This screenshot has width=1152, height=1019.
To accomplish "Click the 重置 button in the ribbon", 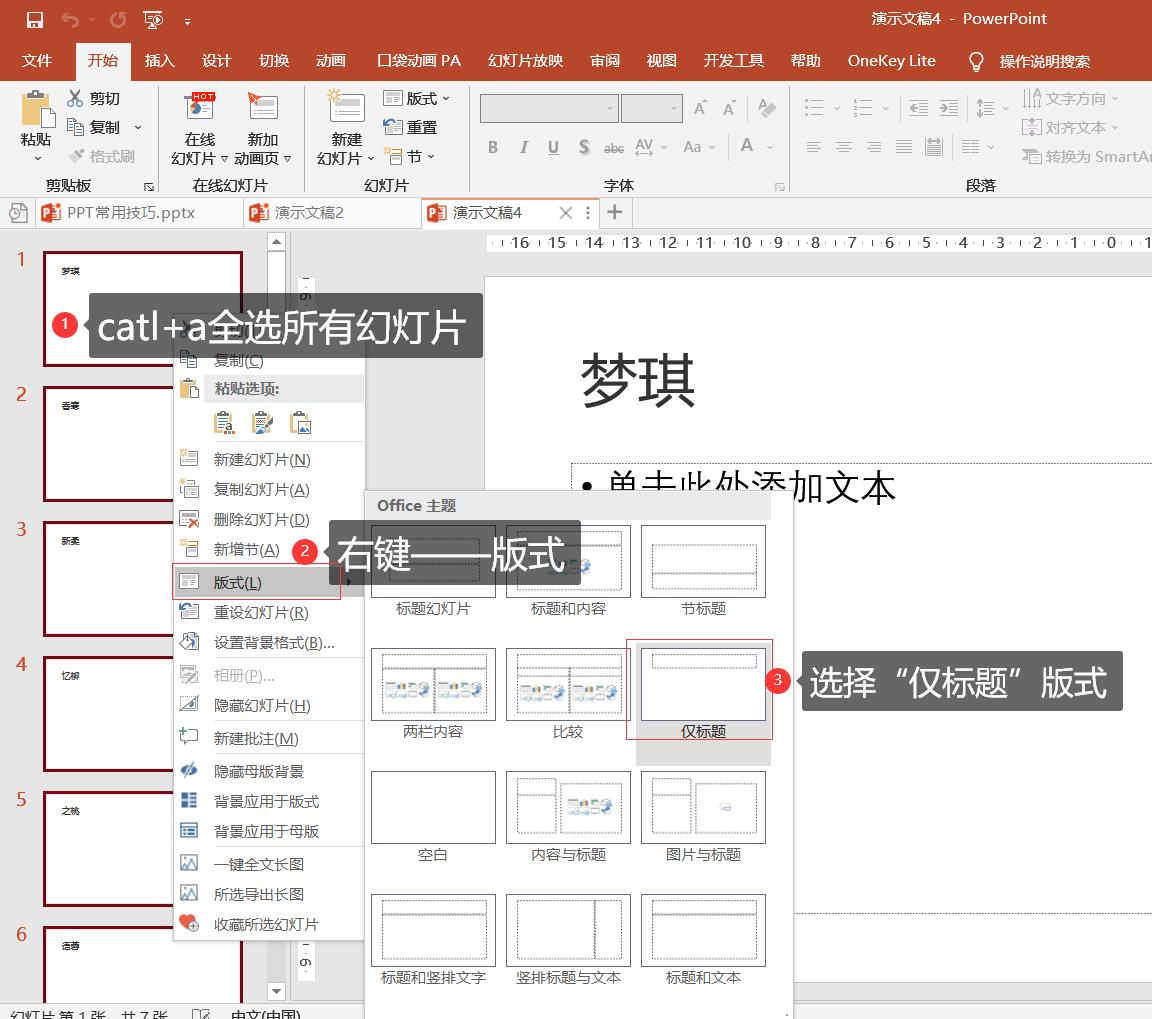I will click(410, 127).
